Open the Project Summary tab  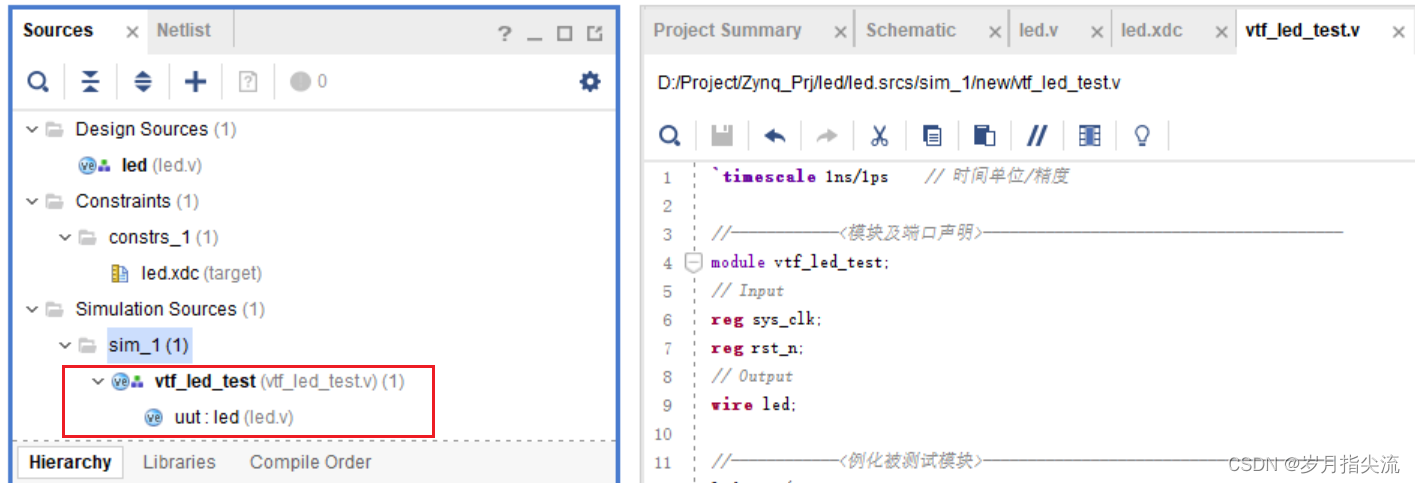727,30
